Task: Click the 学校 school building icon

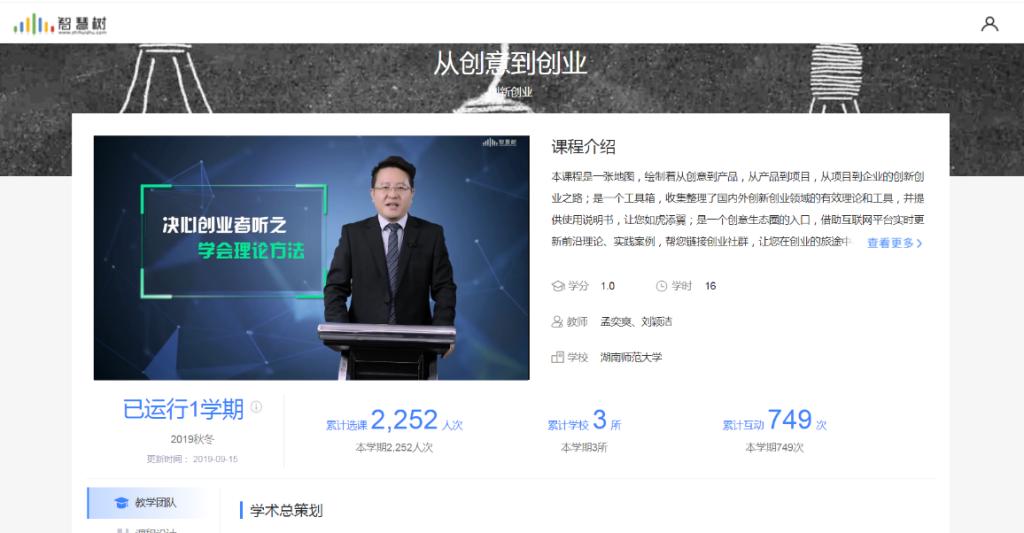Action: [558, 357]
